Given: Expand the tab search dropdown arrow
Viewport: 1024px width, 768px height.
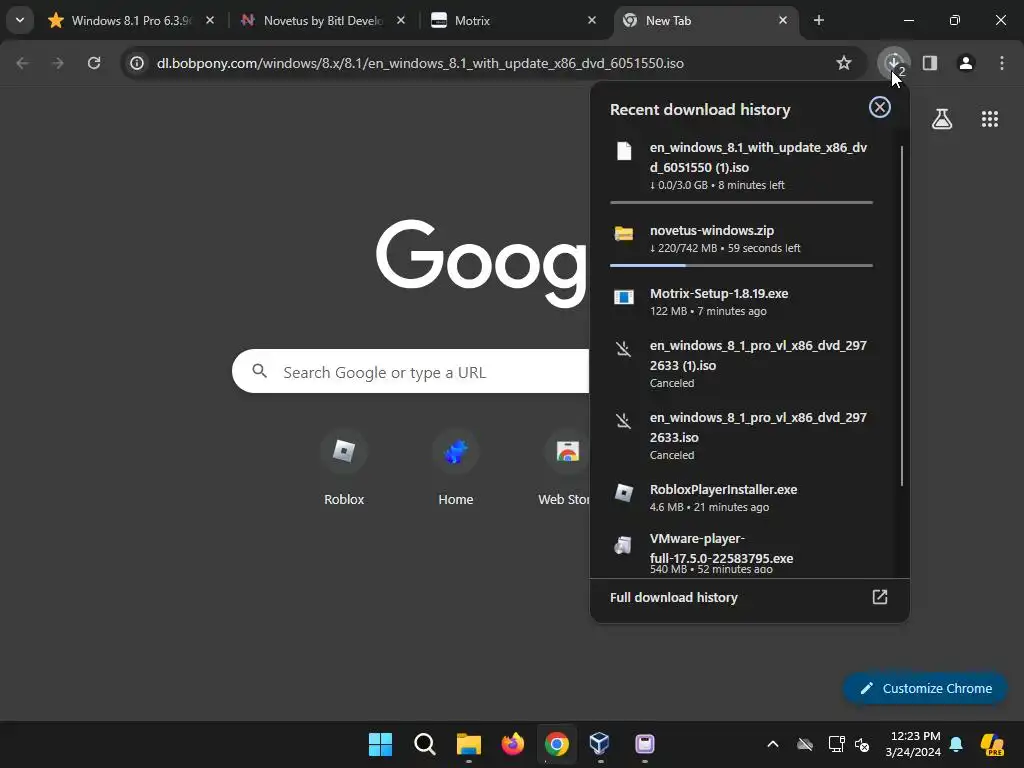Looking at the screenshot, I should (x=20, y=20).
